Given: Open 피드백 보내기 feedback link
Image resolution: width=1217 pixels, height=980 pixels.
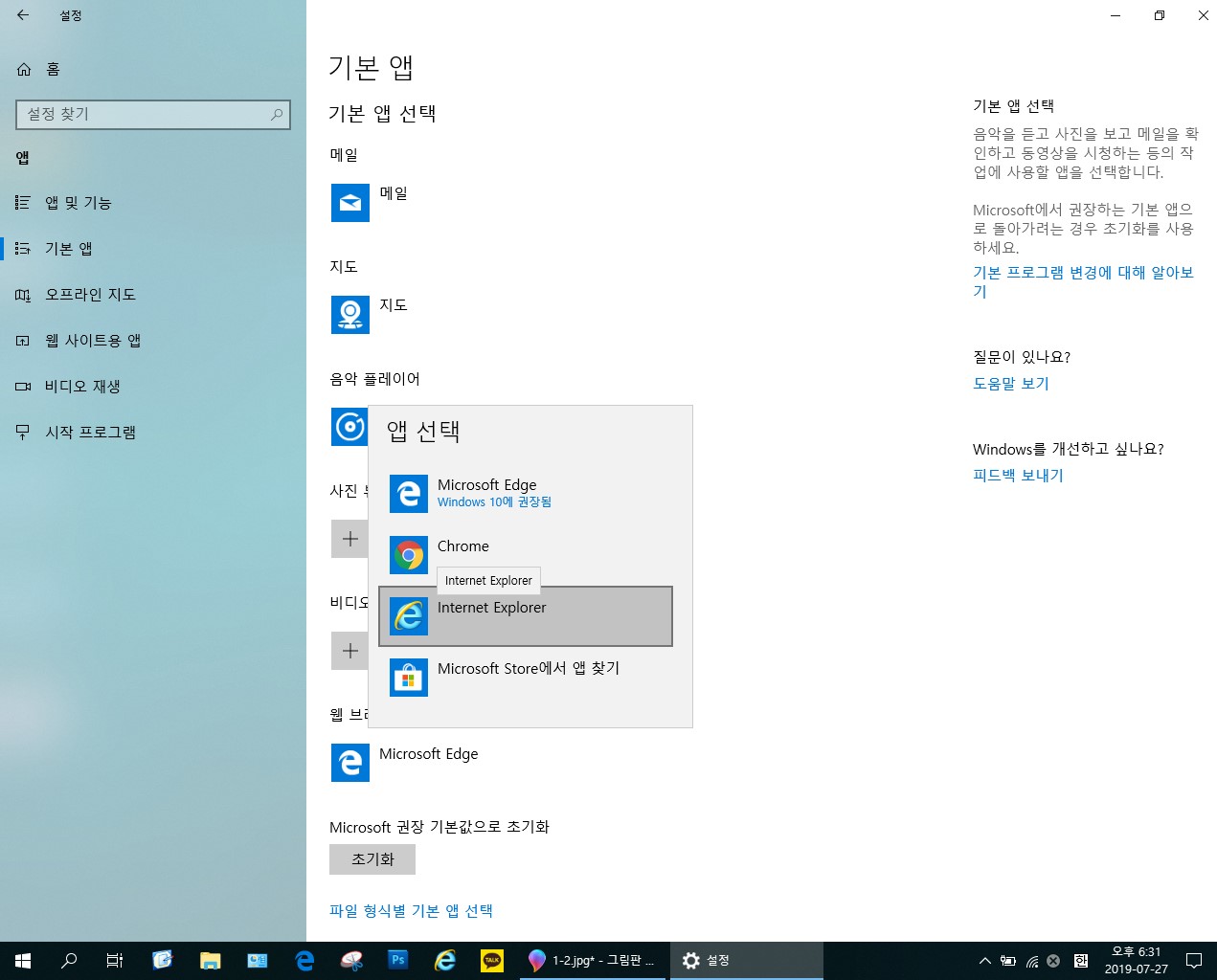Looking at the screenshot, I should pos(1018,476).
